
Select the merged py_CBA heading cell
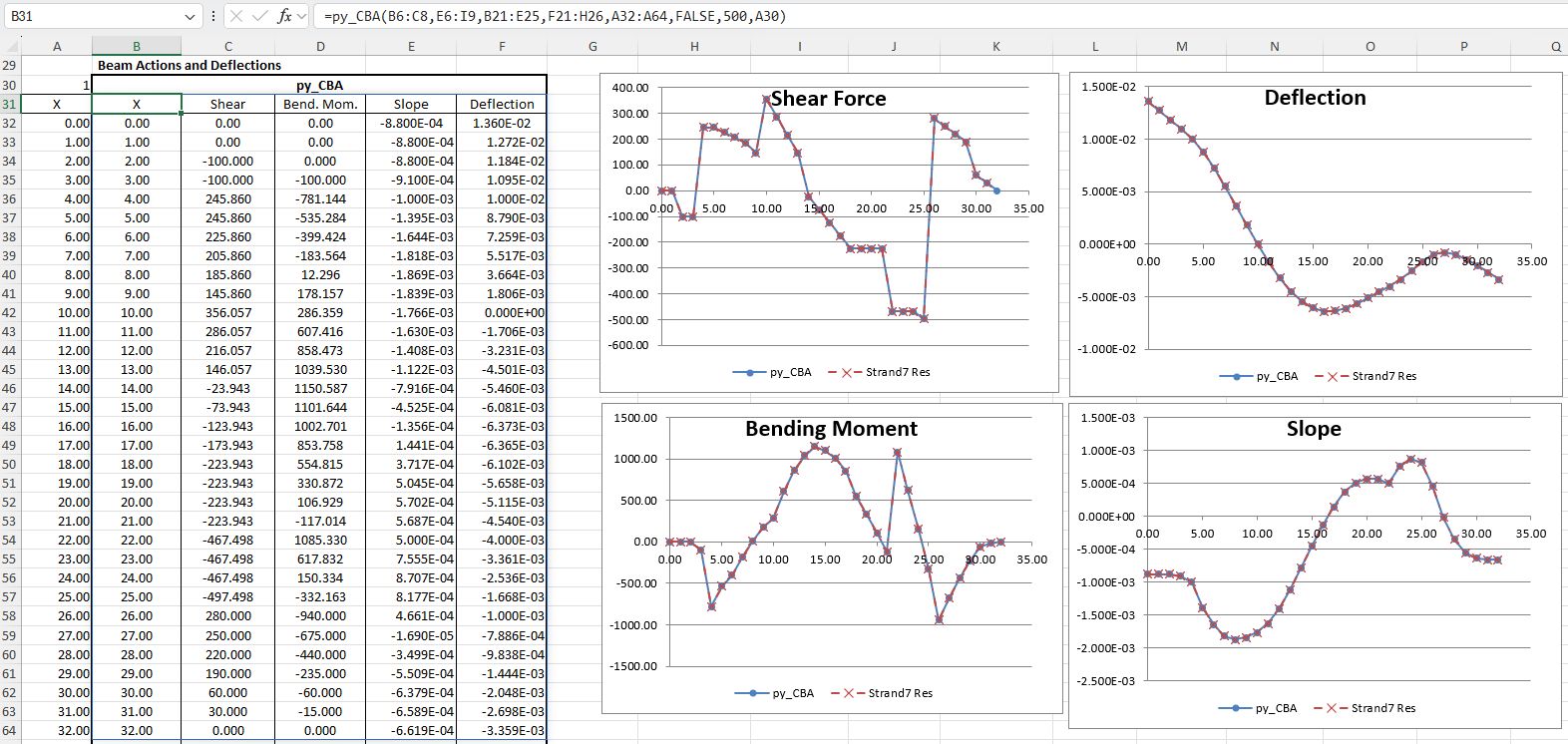click(319, 85)
